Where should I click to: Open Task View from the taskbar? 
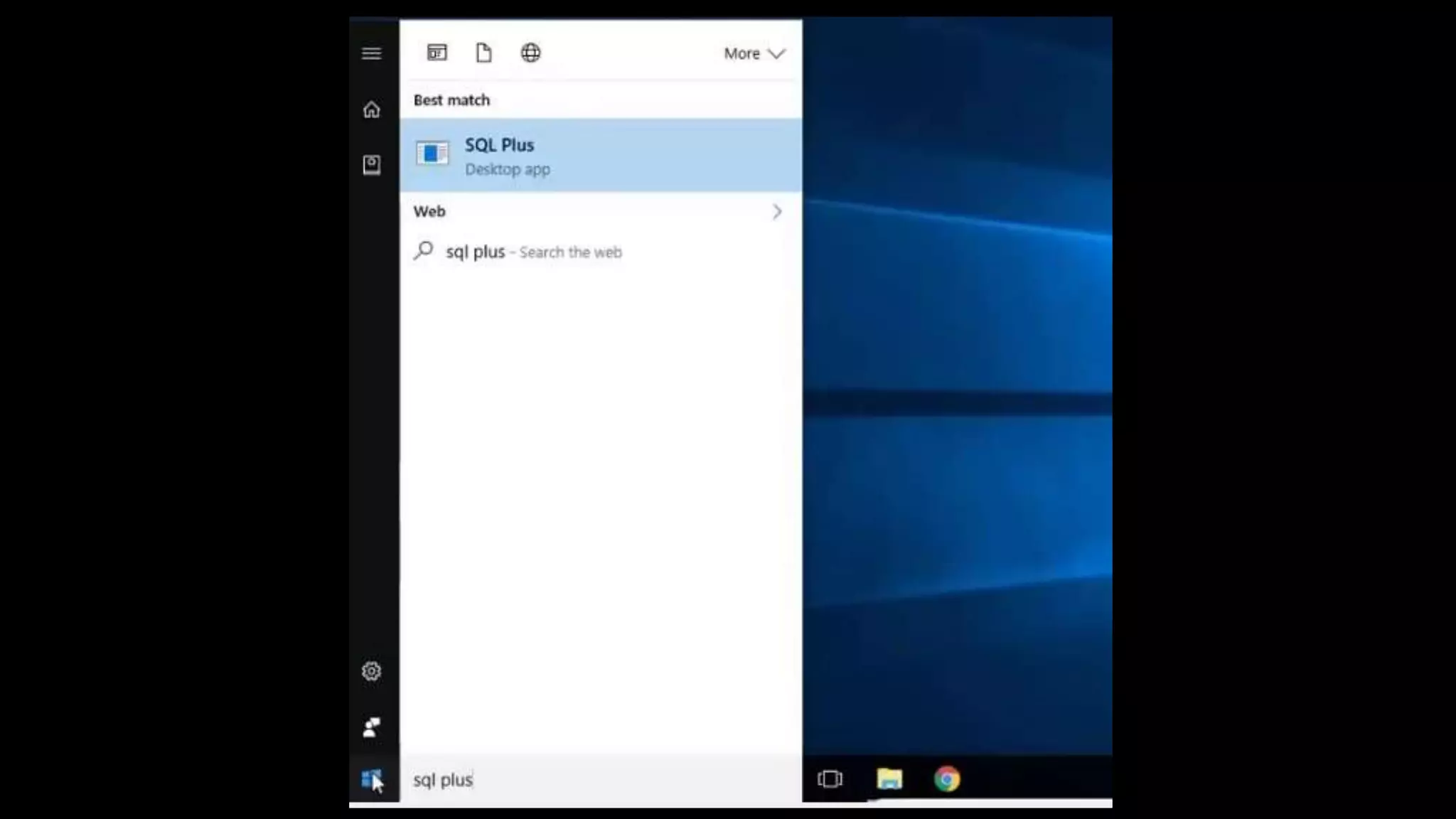[x=830, y=779]
